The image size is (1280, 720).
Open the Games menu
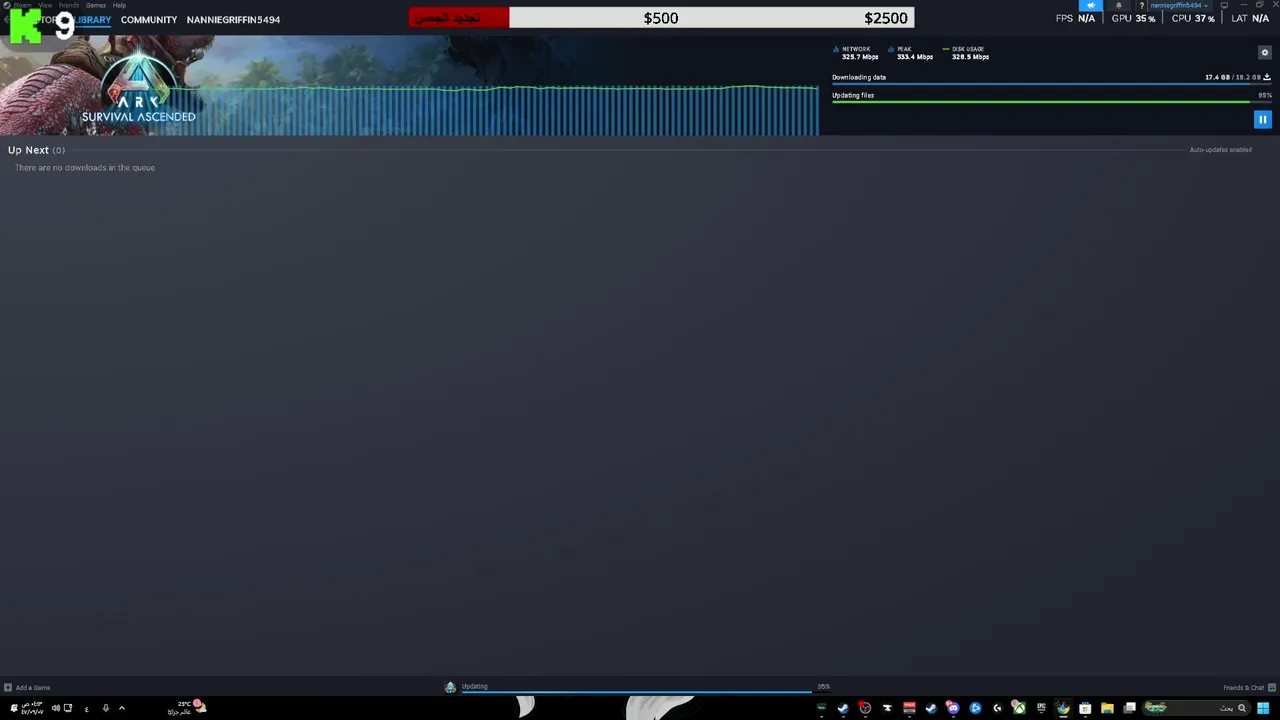click(x=96, y=5)
